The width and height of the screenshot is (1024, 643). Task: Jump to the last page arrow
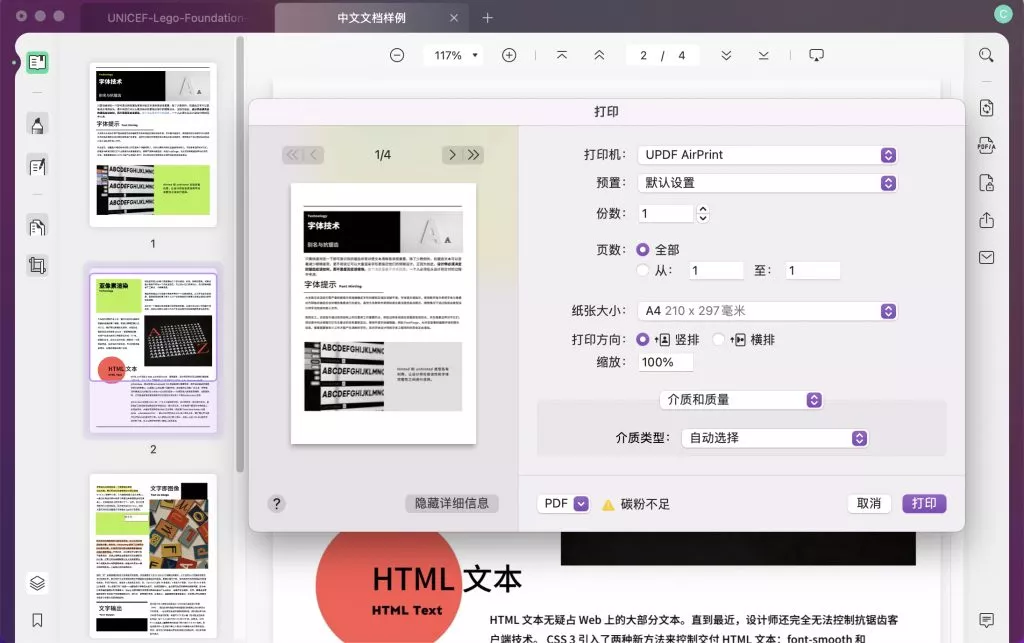(x=763, y=55)
